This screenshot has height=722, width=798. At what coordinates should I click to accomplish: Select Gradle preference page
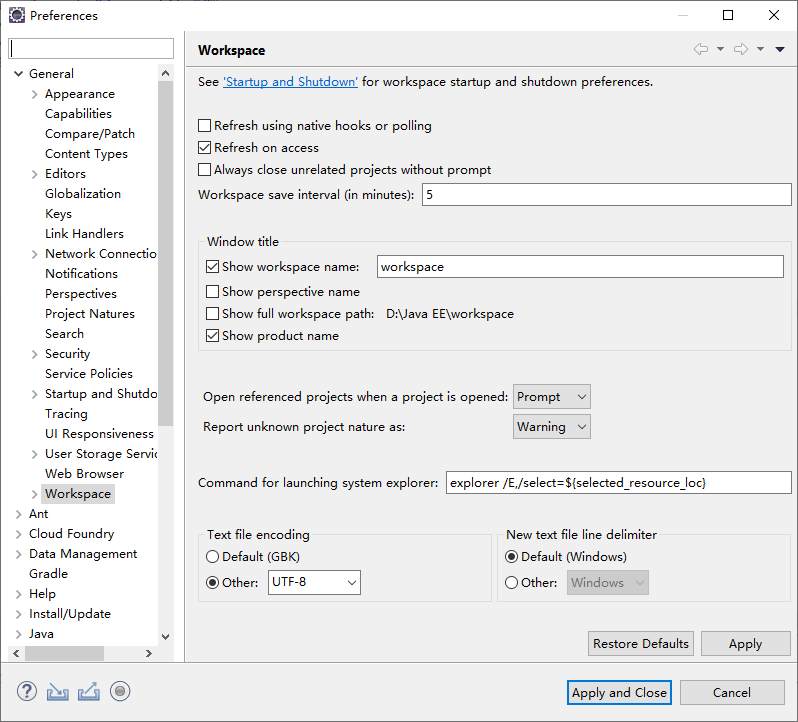click(x=48, y=573)
